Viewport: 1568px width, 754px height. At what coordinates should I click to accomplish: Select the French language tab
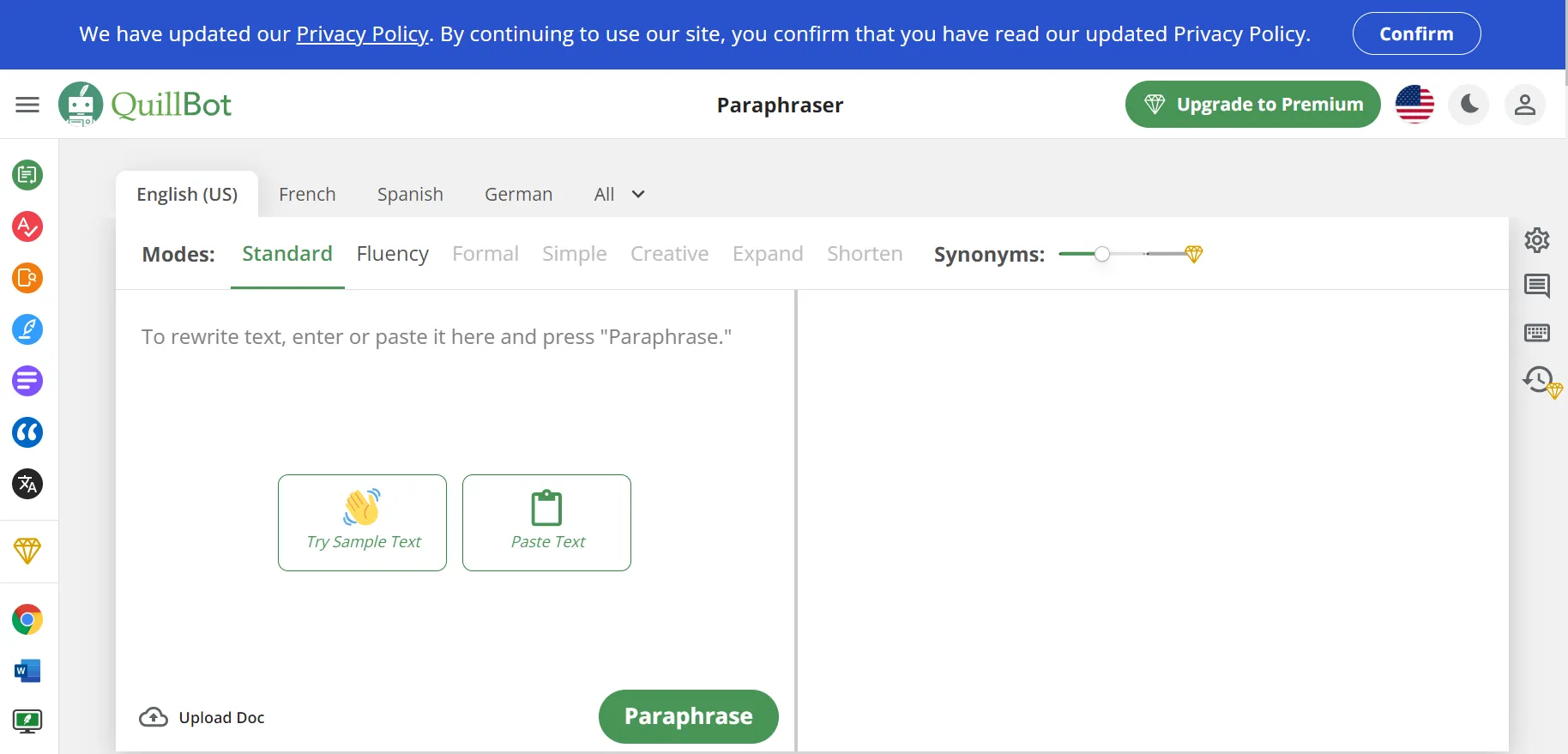coord(307,195)
